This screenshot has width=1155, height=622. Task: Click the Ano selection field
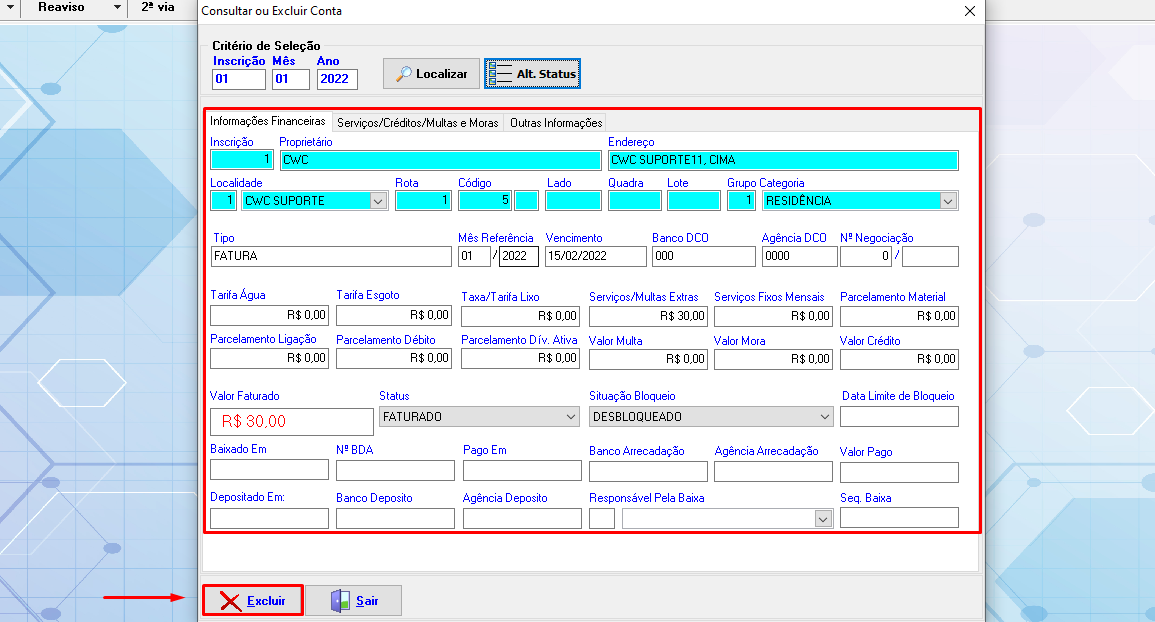(x=337, y=80)
